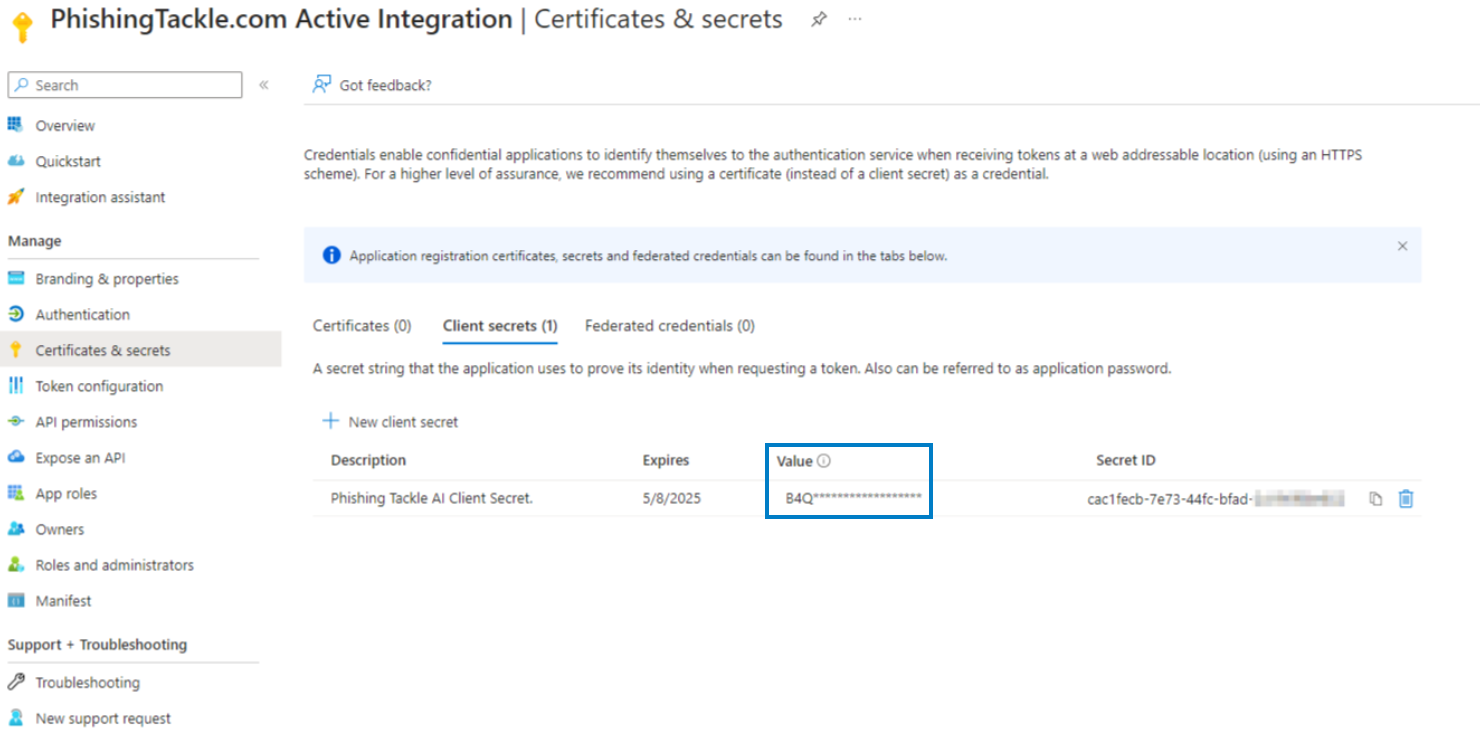Click the API permissions icon
Screen dimensions: 1480x755
[15, 422]
